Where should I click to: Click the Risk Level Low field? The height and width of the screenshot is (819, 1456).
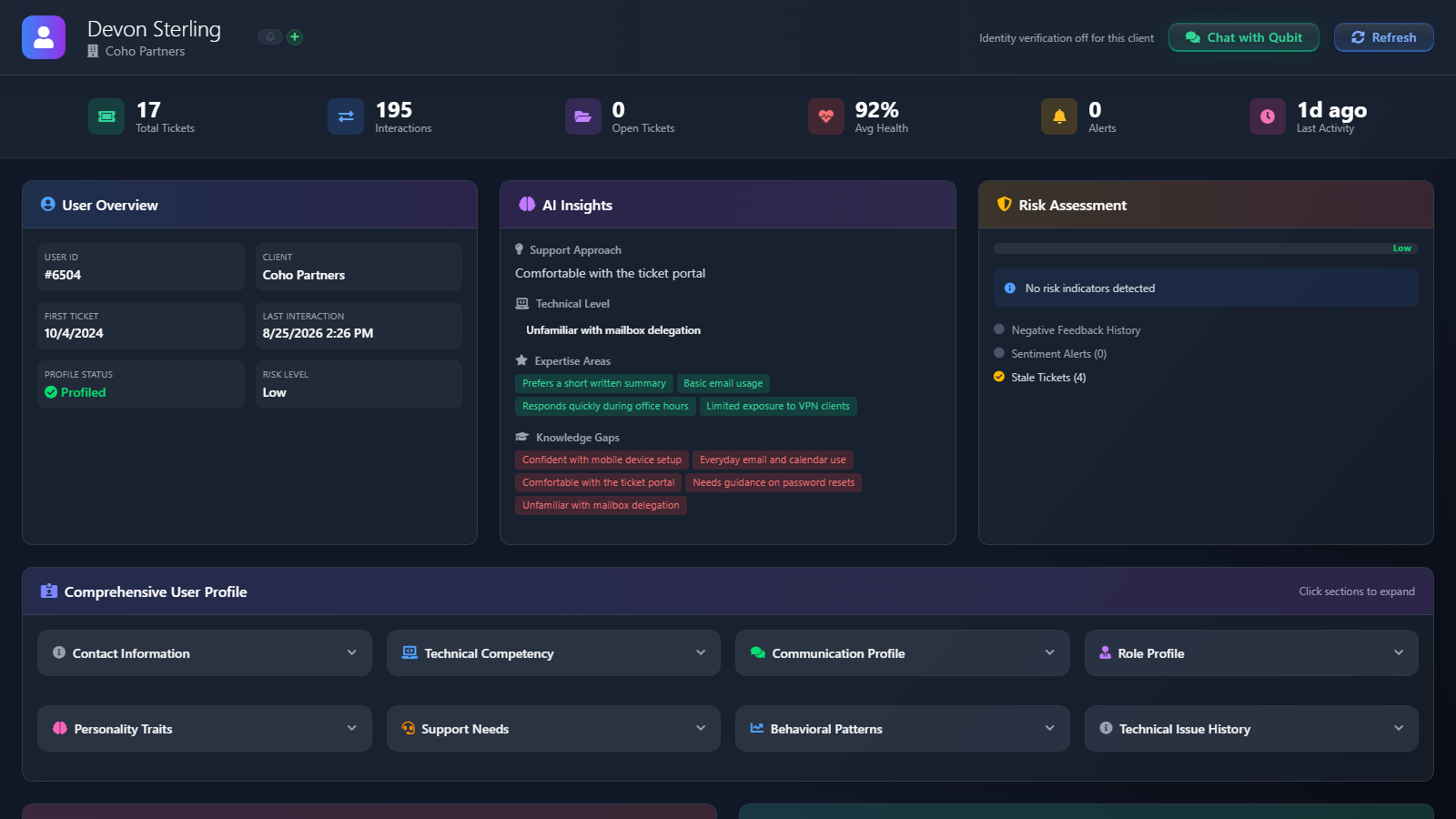359,384
